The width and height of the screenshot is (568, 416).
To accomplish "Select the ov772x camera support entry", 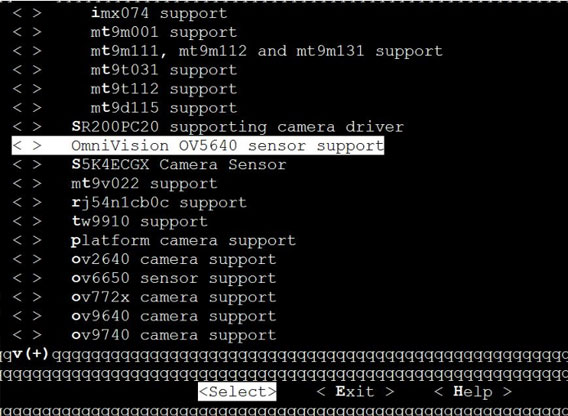I will (x=174, y=297).
